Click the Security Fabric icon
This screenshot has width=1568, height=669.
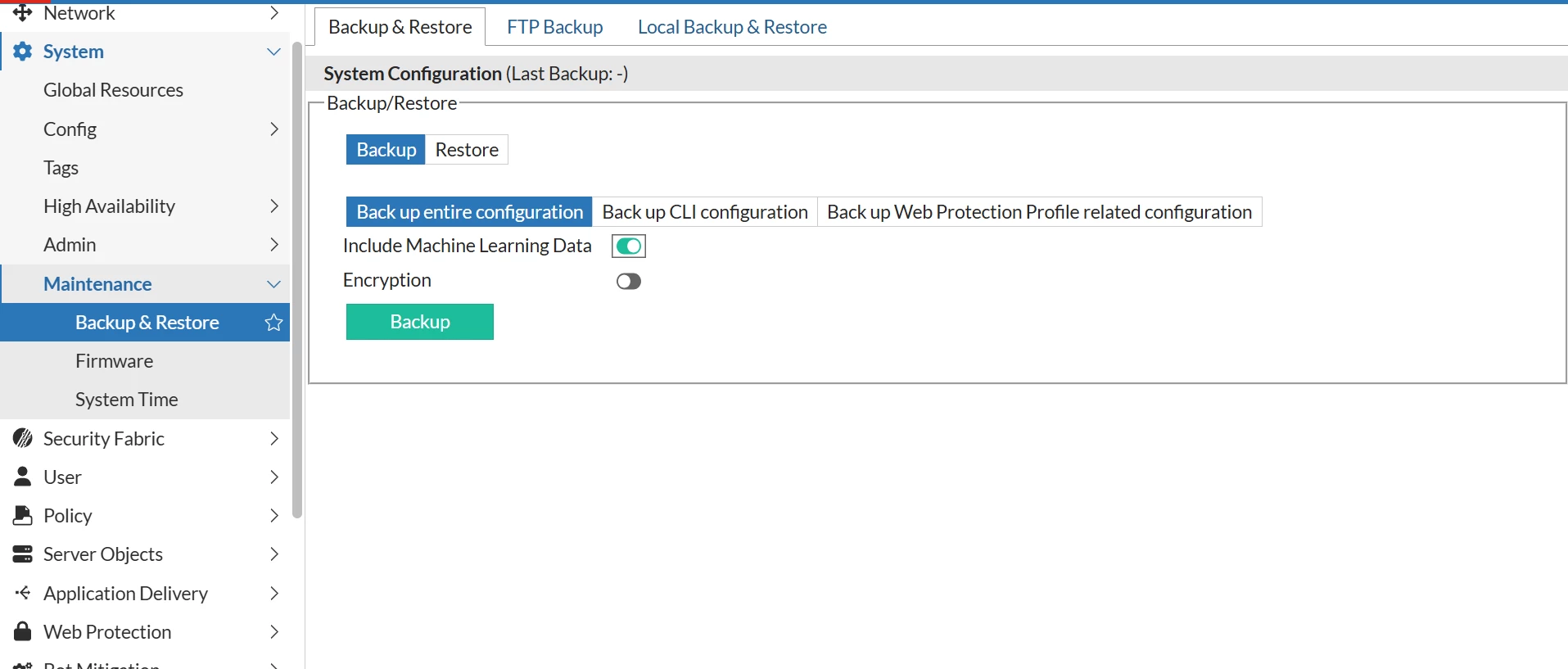click(x=23, y=438)
